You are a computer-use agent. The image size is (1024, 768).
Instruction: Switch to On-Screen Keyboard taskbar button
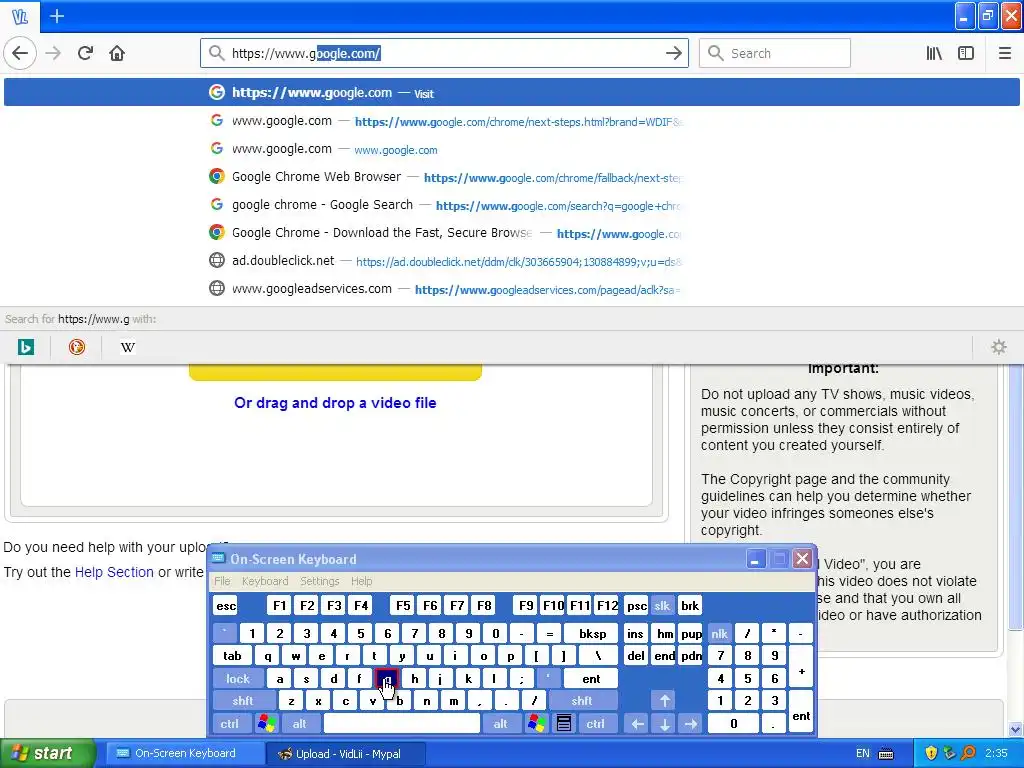point(184,753)
